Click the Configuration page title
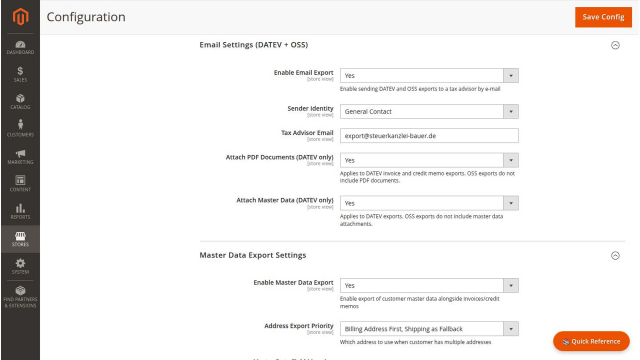640x360 pixels. (86, 17)
